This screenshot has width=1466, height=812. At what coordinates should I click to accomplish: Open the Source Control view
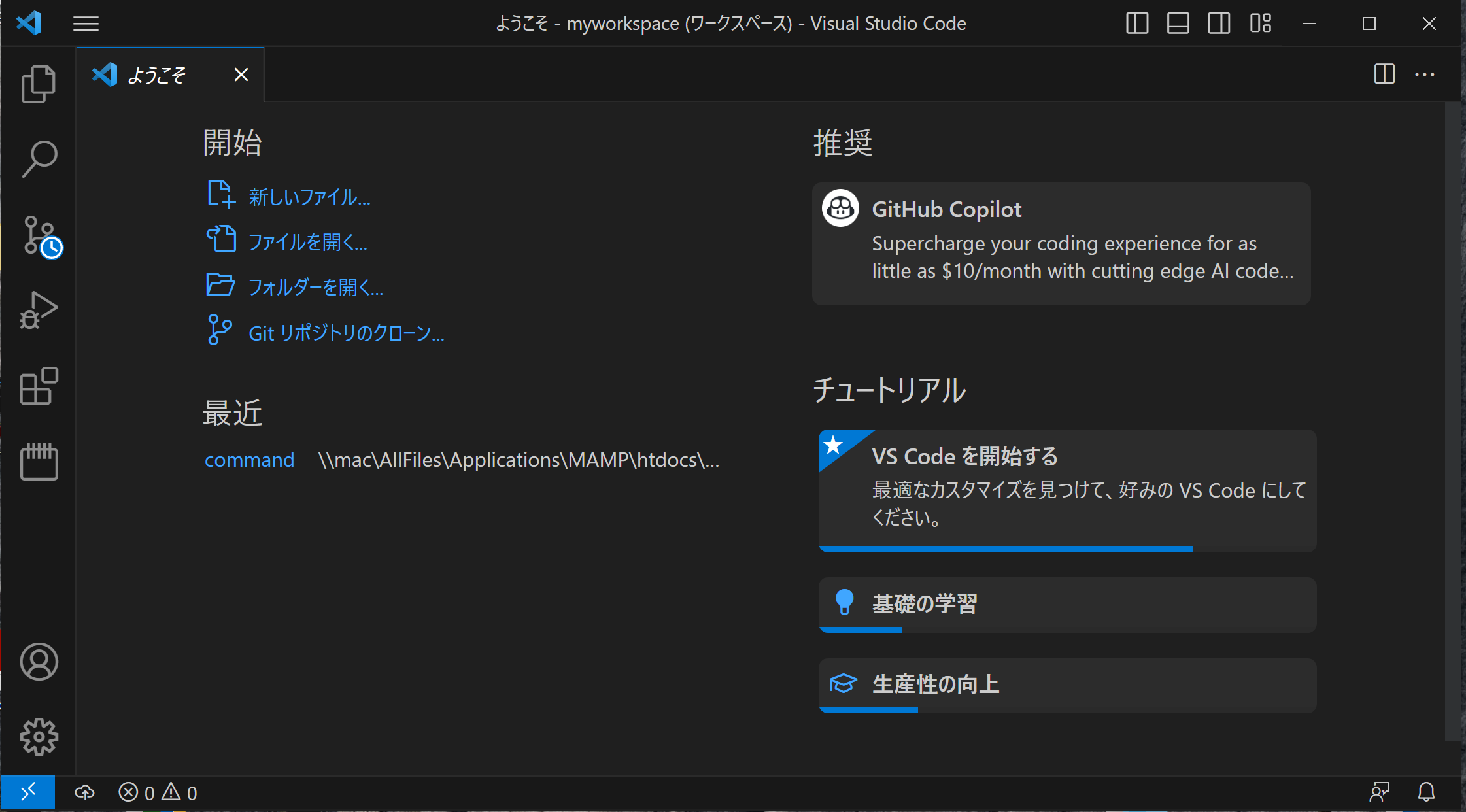tap(42, 237)
